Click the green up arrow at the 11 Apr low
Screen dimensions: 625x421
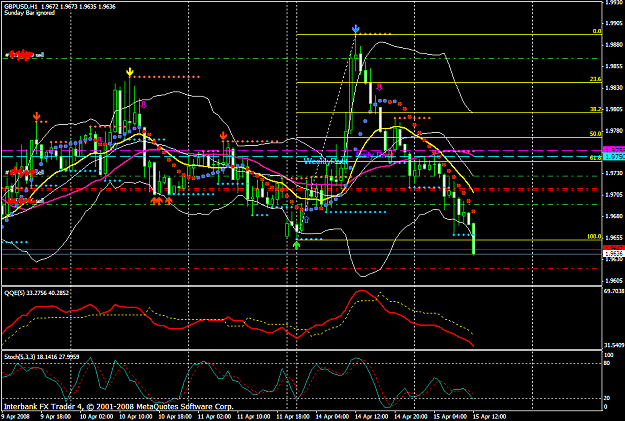point(296,245)
